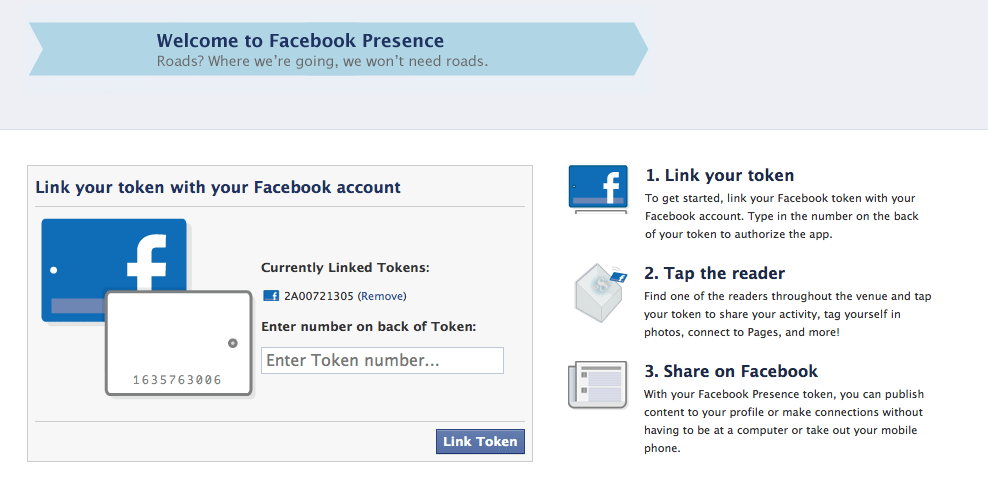Click the linked token number 2A00721305
The width and height of the screenshot is (988, 498).
coord(319,296)
